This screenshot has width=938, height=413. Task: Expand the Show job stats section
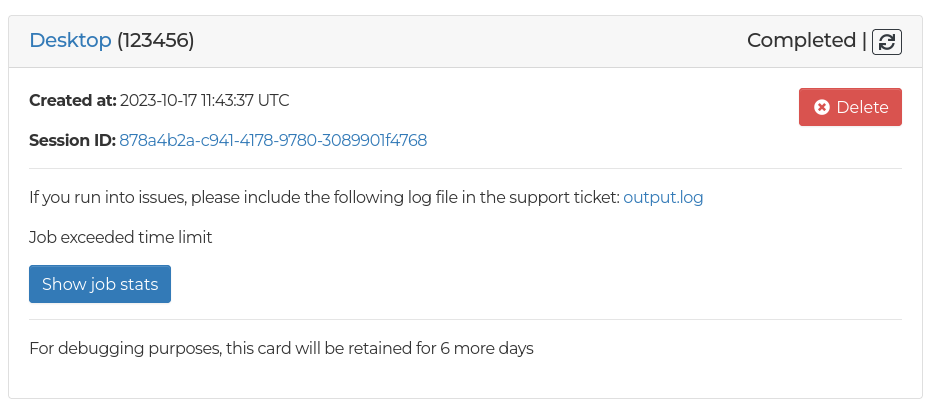pyautogui.click(x=100, y=284)
